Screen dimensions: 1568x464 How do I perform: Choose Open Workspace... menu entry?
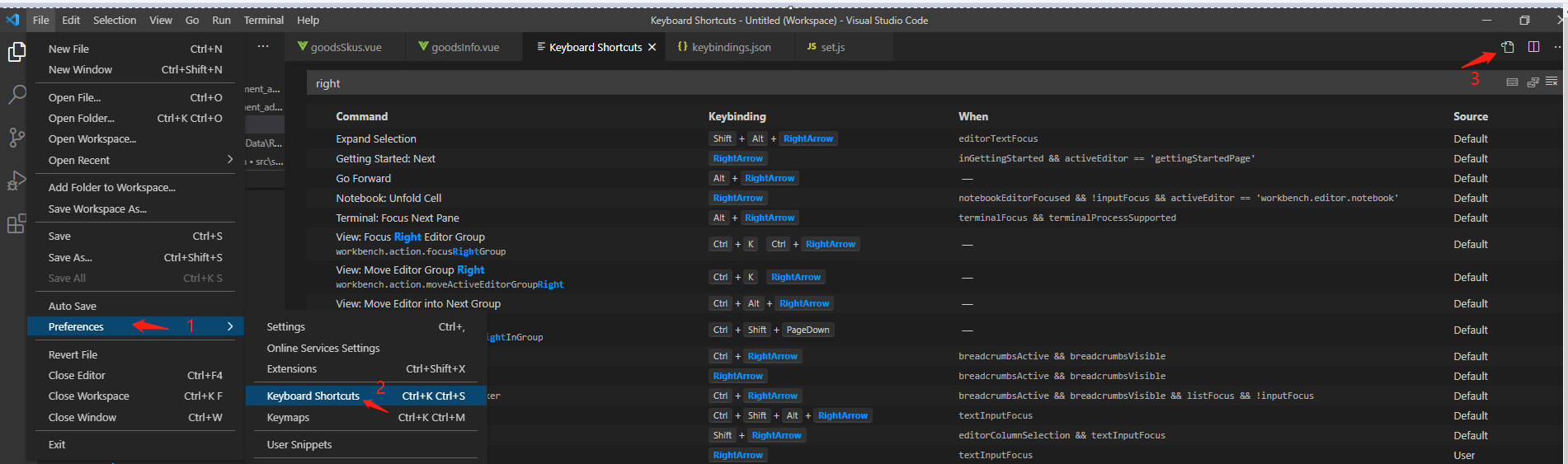pos(136,138)
